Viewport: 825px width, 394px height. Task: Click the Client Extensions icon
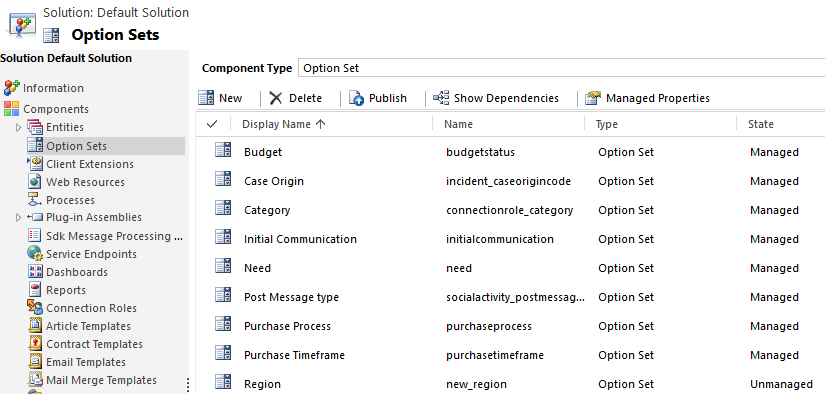coord(34,164)
